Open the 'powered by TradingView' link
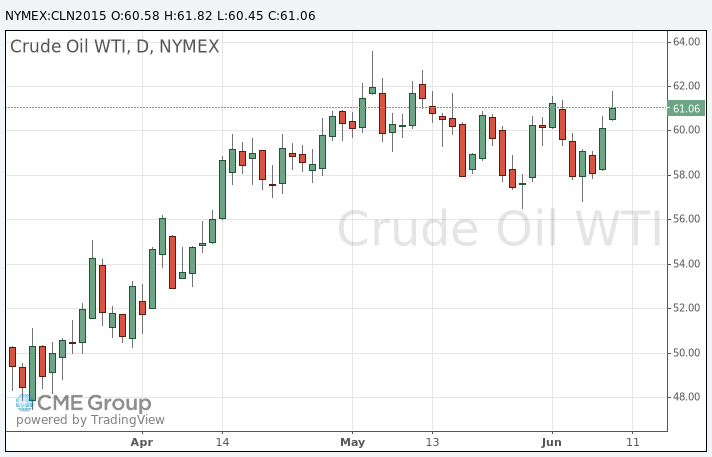Viewport: 712px width, 457px height. [89, 420]
